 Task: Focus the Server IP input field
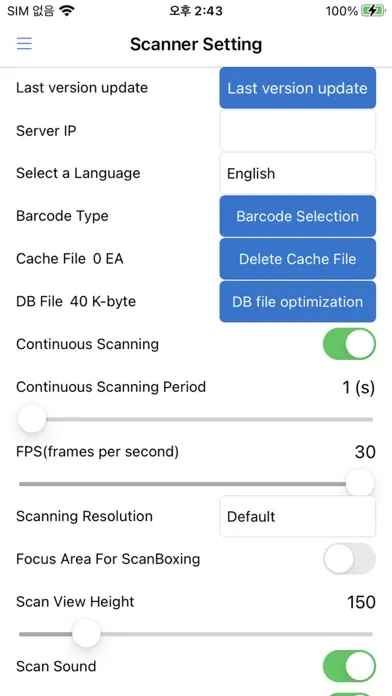pyautogui.click(x=297, y=130)
